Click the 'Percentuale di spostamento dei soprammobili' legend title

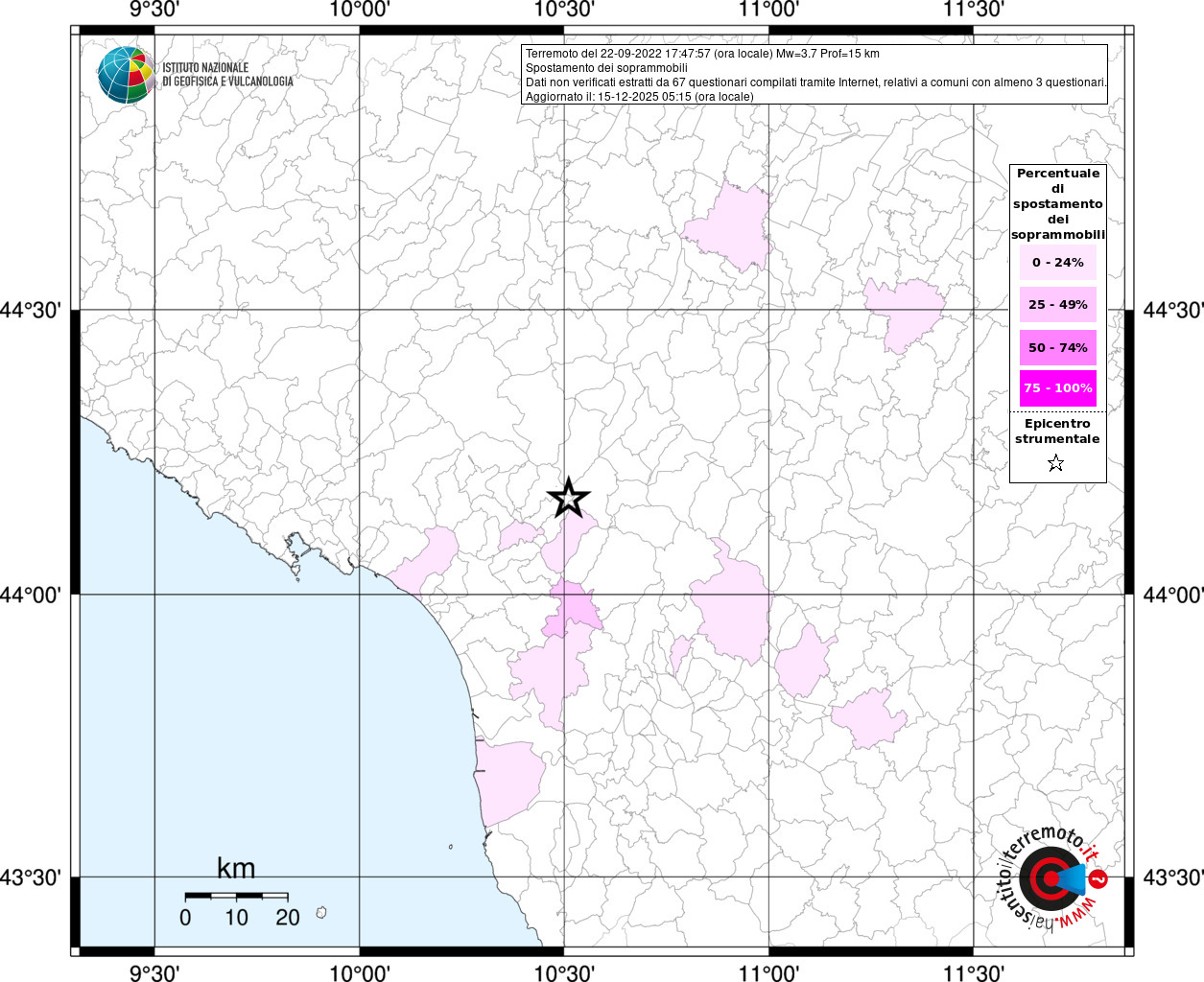pyautogui.click(x=1057, y=203)
